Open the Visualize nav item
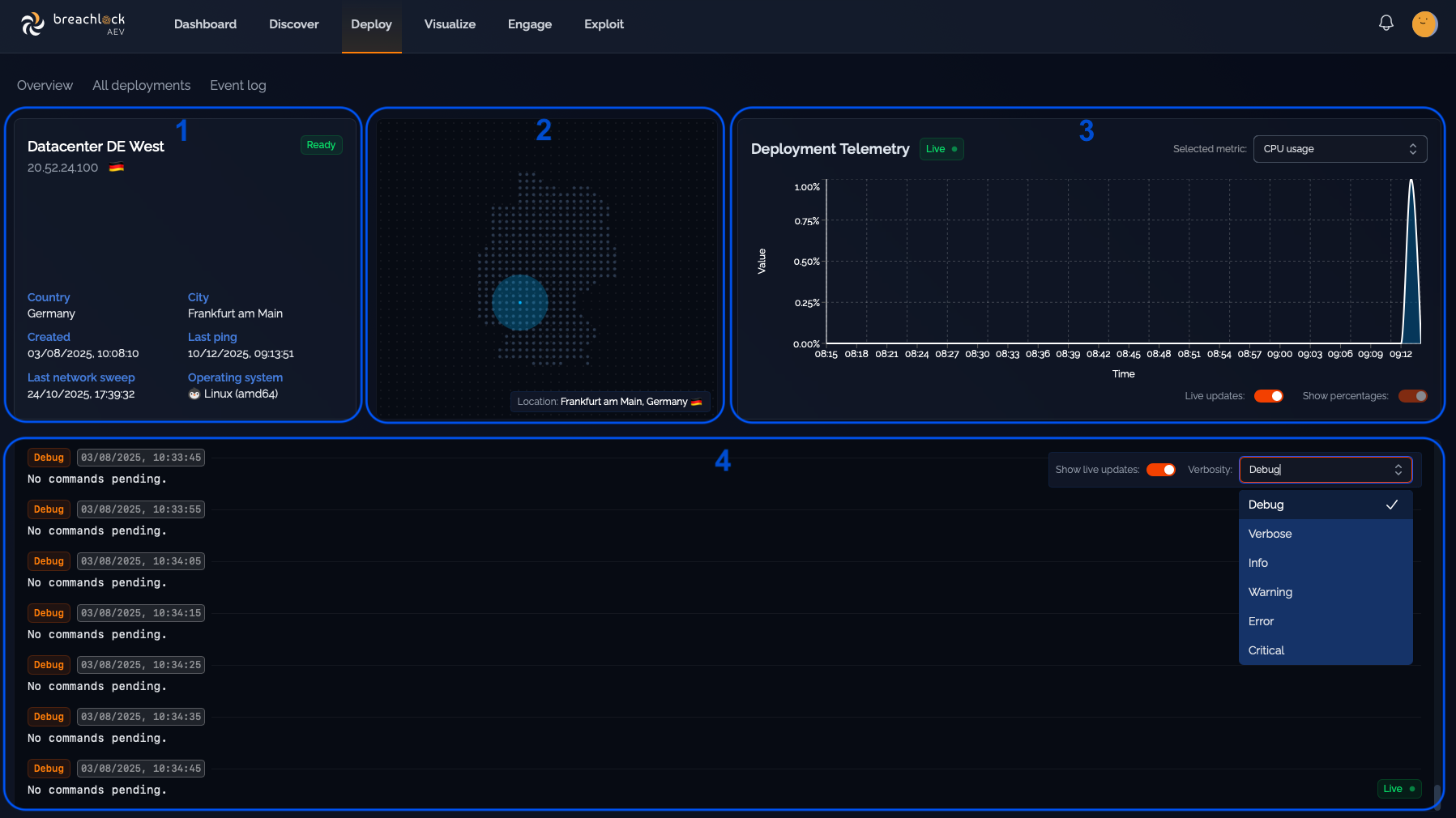 450,24
